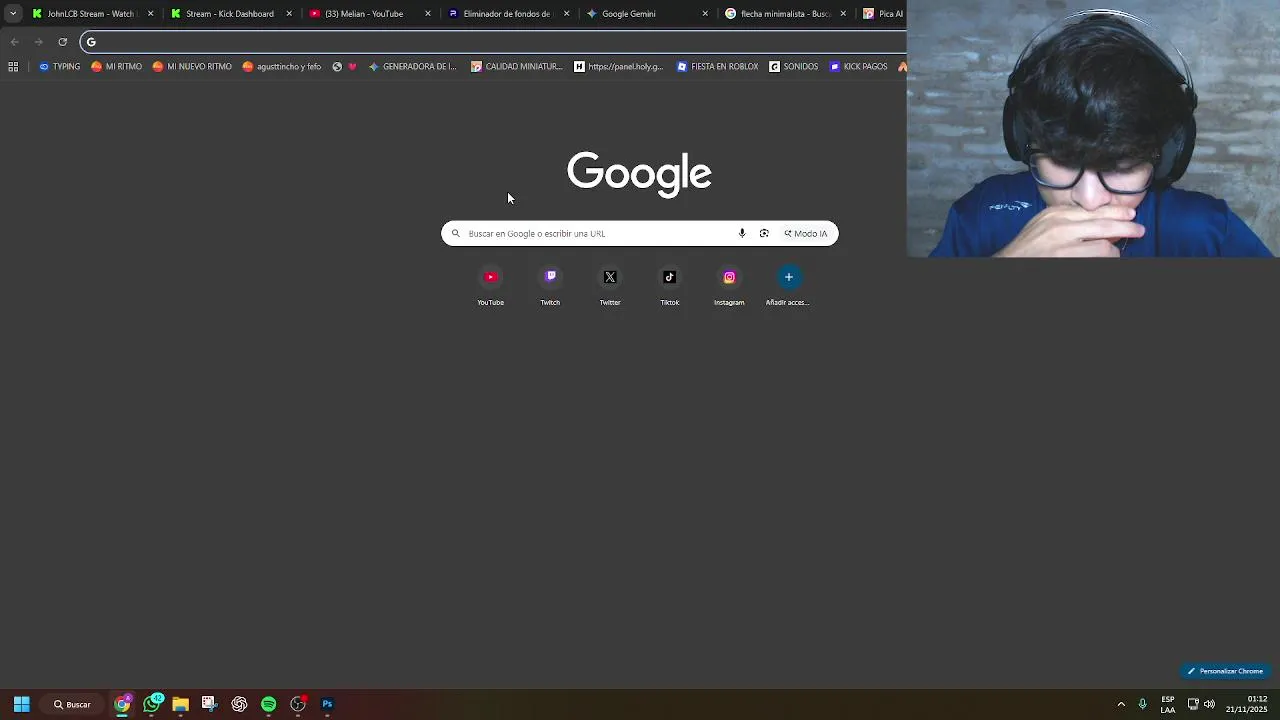This screenshot has width=1280, height=720.
Task: Close the Eliminador de fondos tab
Action: coord(566,14)
